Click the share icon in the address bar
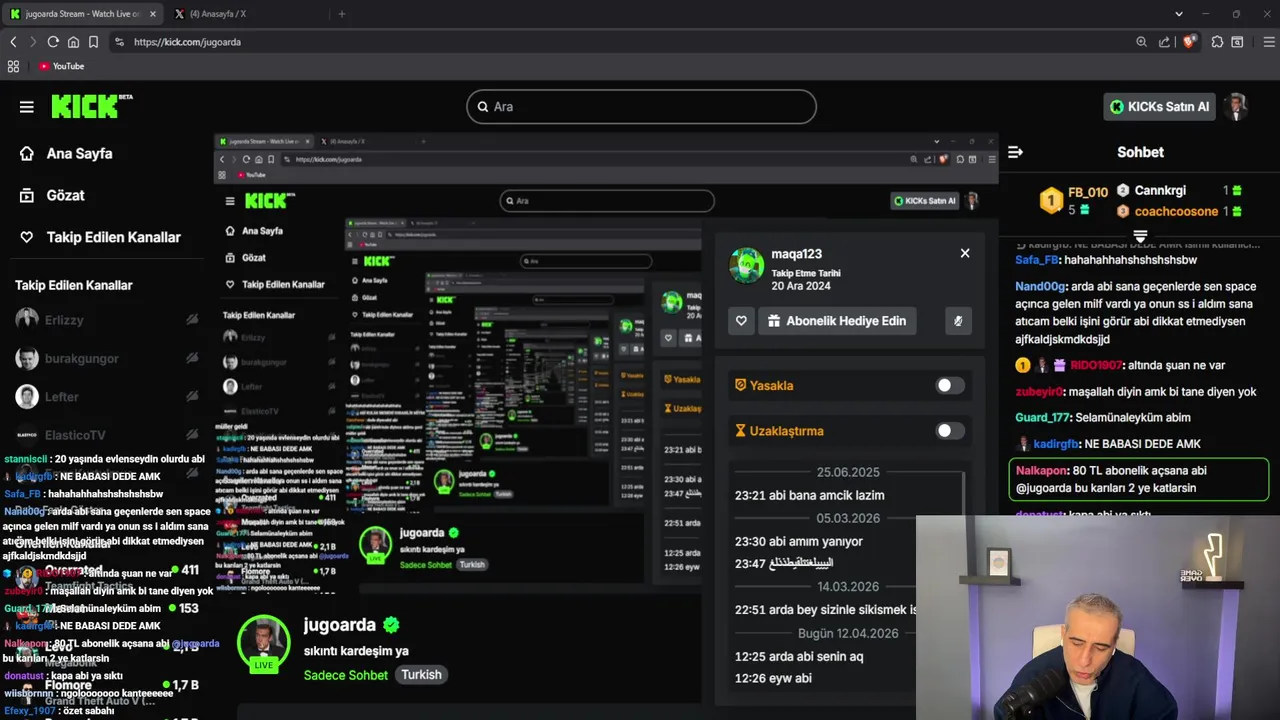This screenshot has width=1280, height=720. coord(1164,42)
